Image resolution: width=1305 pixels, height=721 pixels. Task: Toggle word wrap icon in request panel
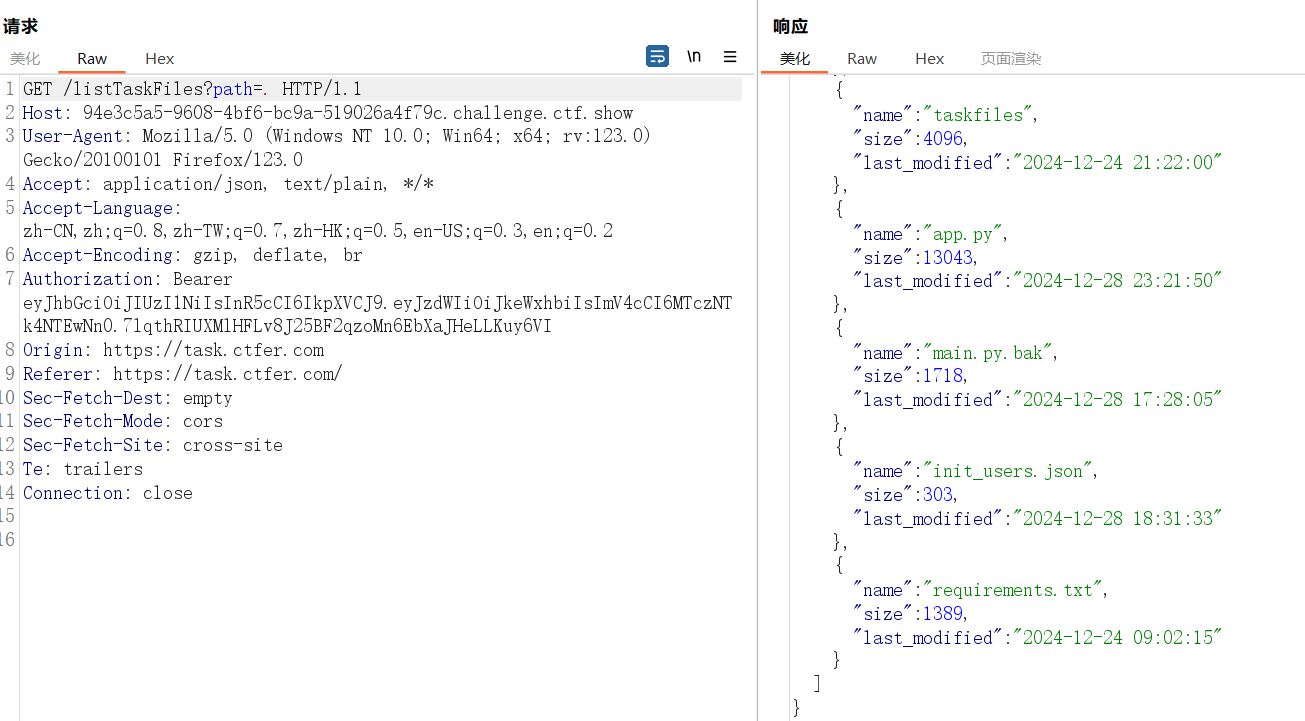[x=657, y=57]
